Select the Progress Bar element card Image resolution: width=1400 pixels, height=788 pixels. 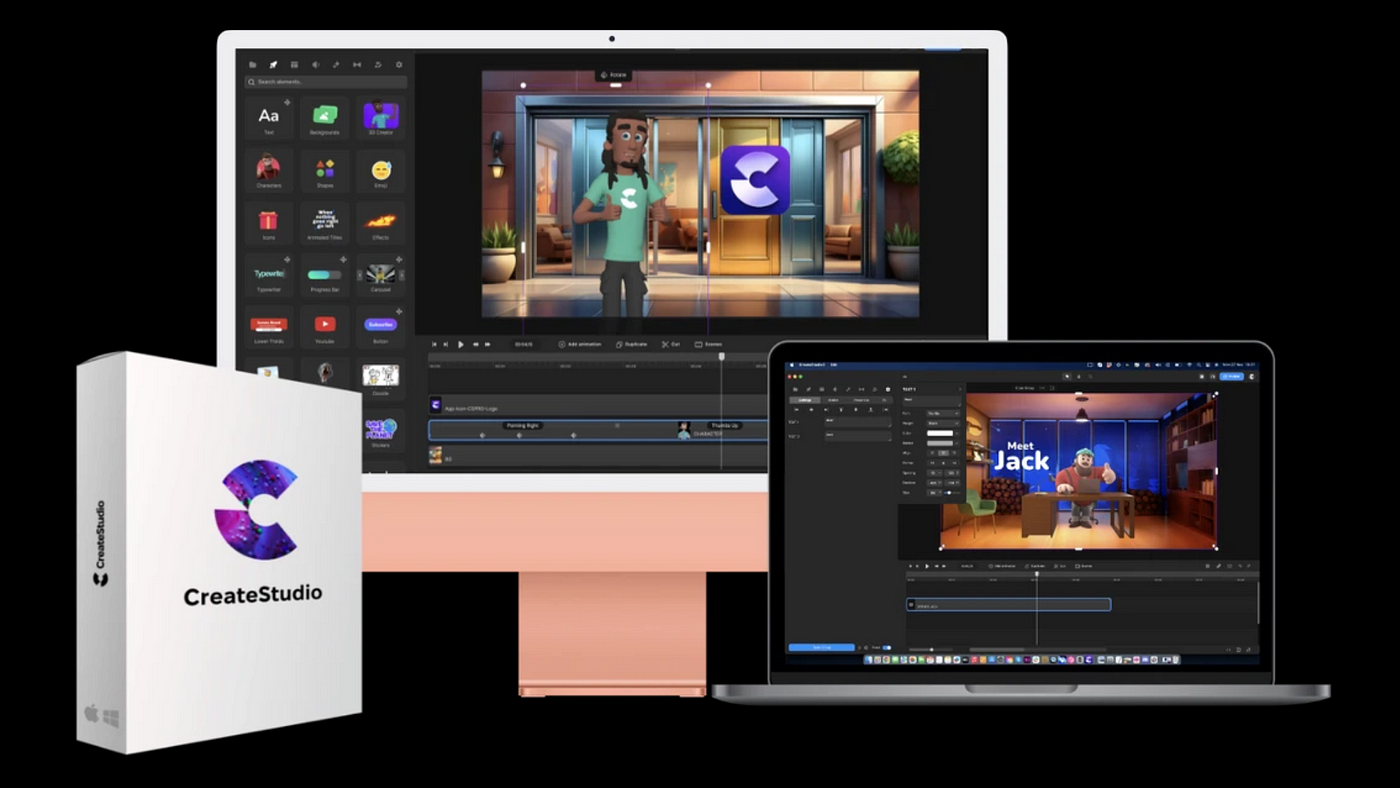[x=325, y=275]
